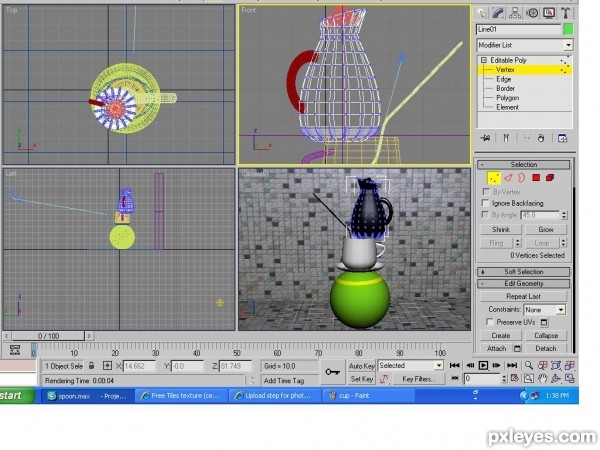The image size is (600, 450).
Task: Open Preserve UVs settings box
Action: tap(544, 323)
